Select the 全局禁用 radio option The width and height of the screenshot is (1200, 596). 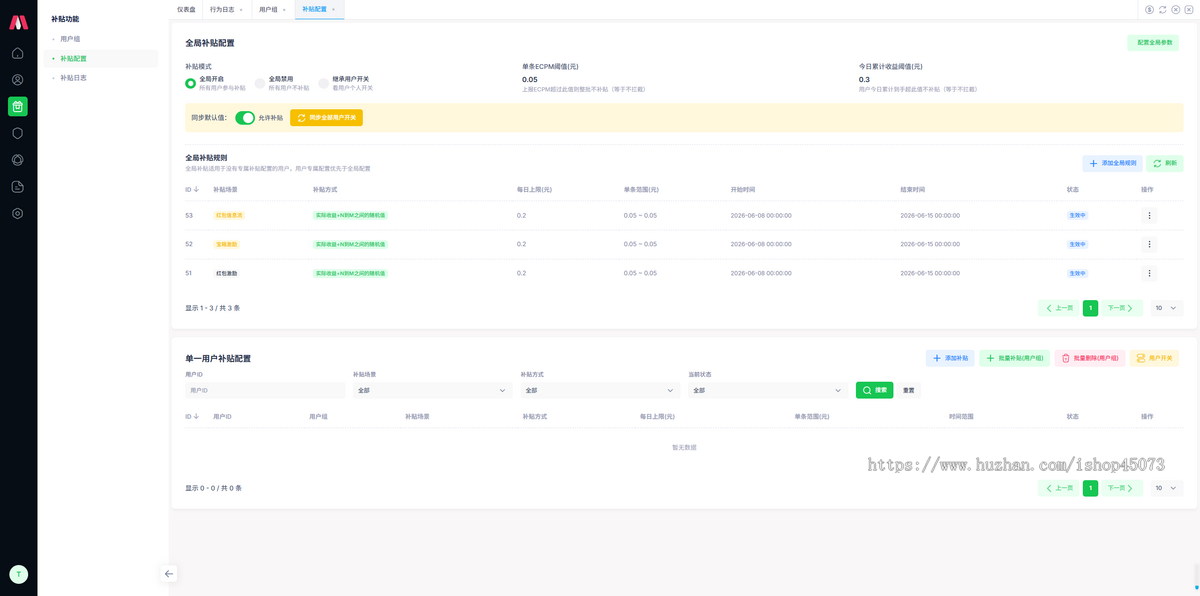260,83
